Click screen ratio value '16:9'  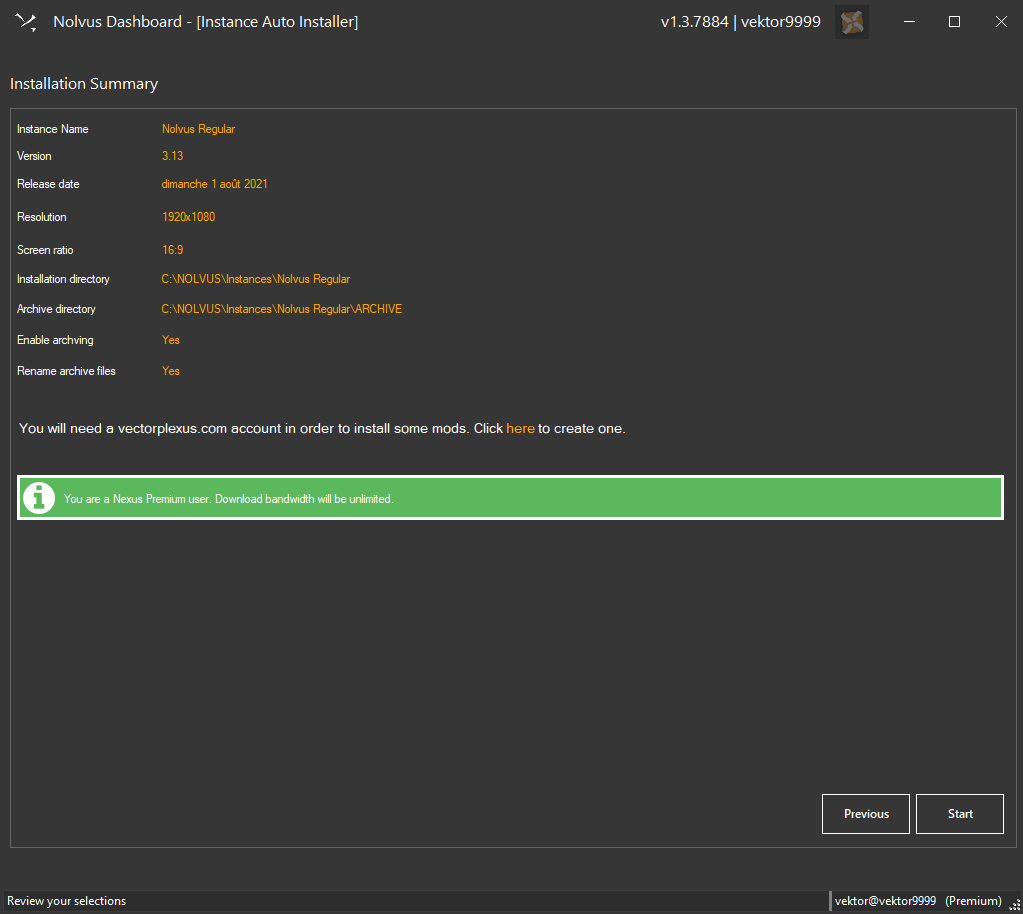(172, 250)
